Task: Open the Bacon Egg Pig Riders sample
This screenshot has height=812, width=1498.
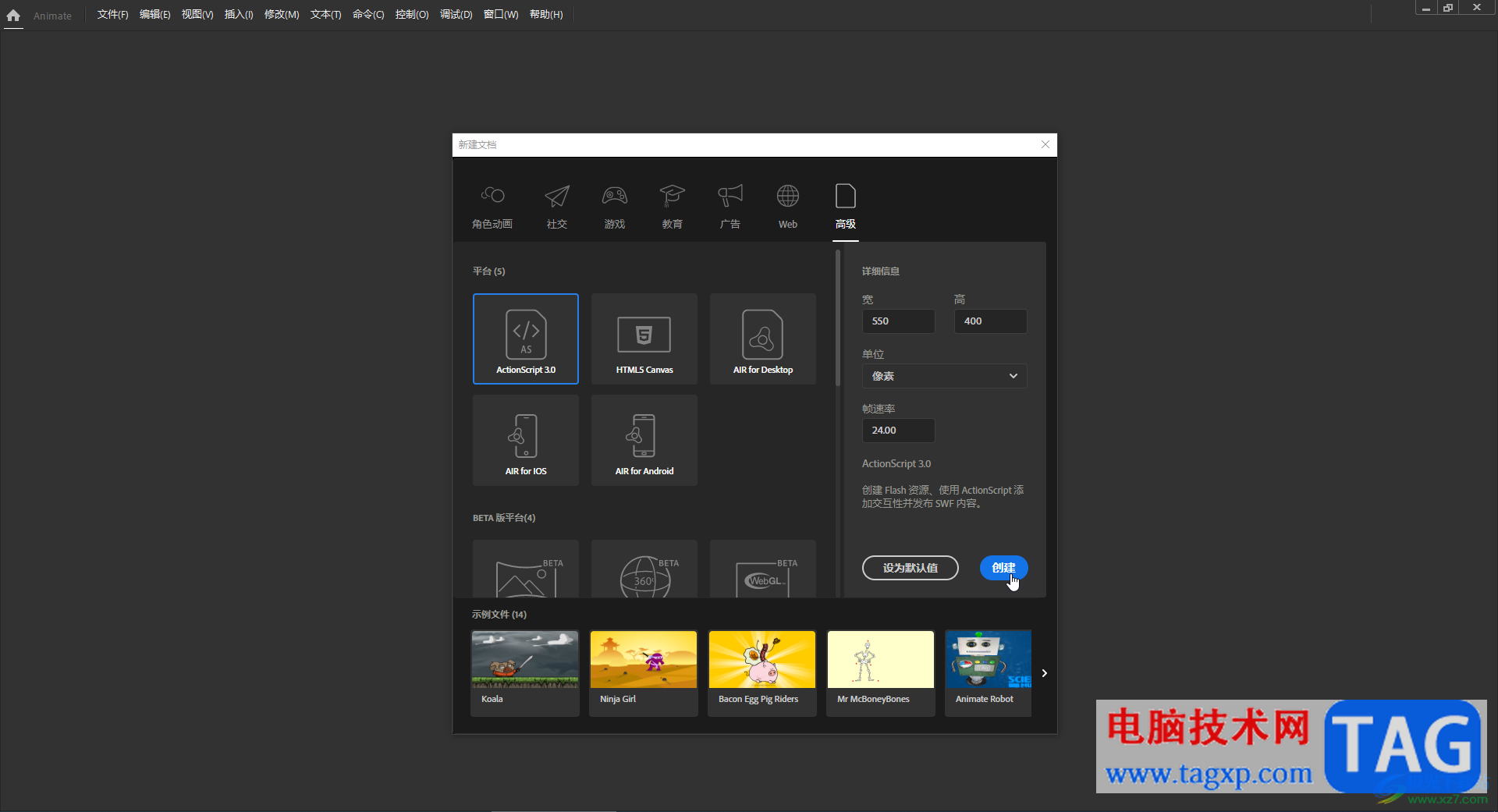Action: [762, 673]
